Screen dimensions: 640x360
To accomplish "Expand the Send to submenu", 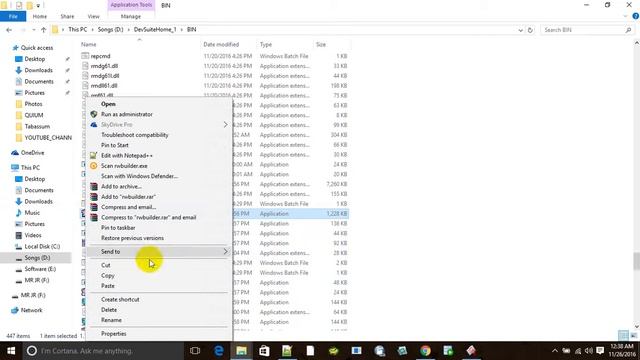I will coord(159,252).
